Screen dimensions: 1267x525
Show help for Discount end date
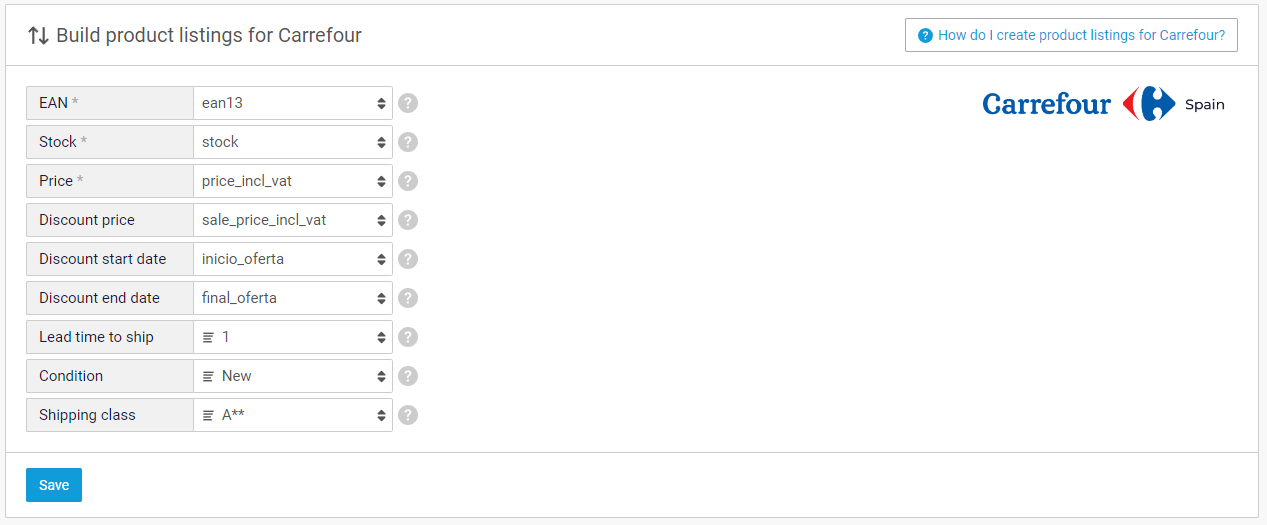(407, 298)
